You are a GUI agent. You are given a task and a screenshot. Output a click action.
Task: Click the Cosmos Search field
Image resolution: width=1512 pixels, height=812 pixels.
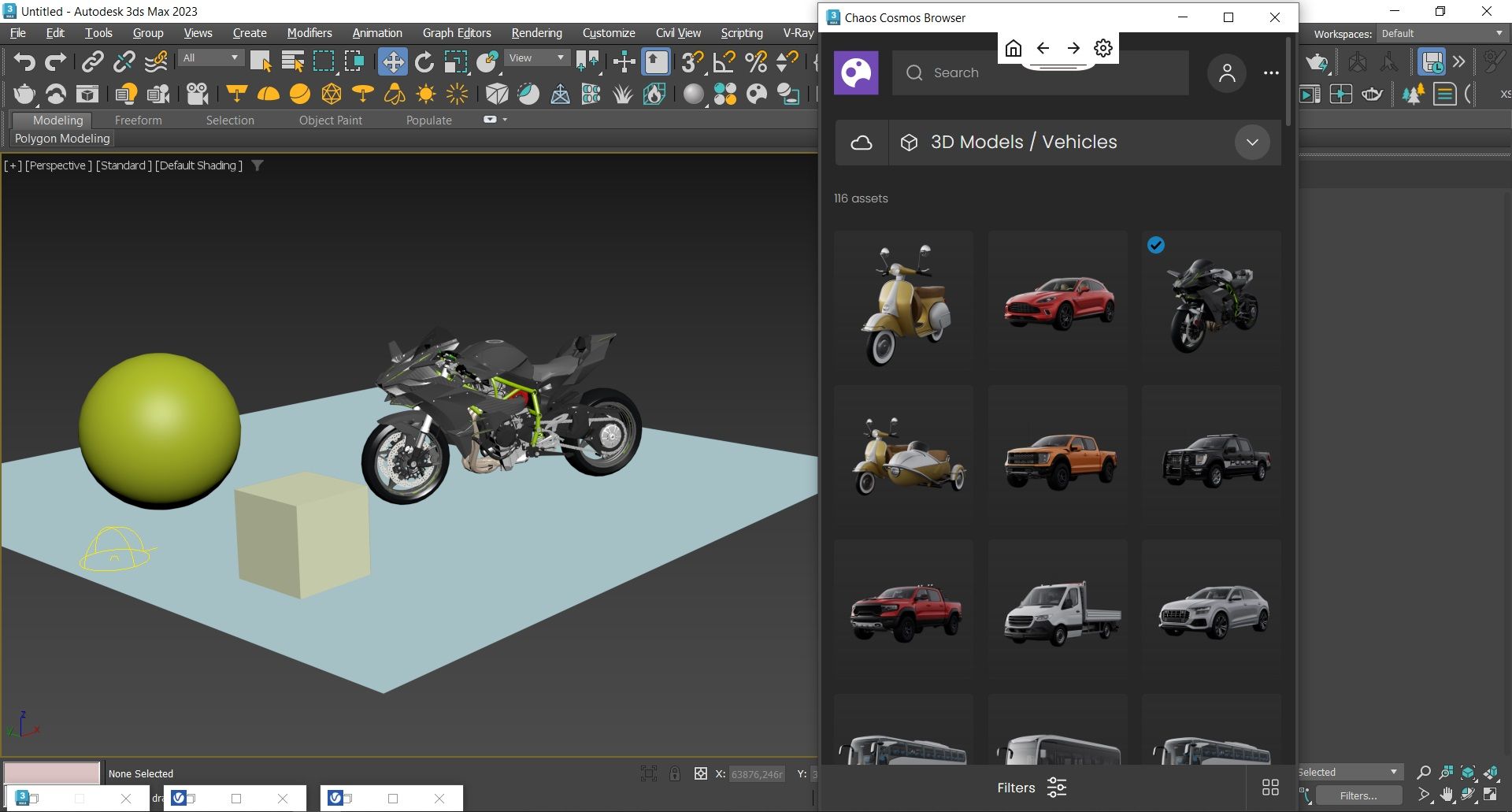[x=1040, y=72]
